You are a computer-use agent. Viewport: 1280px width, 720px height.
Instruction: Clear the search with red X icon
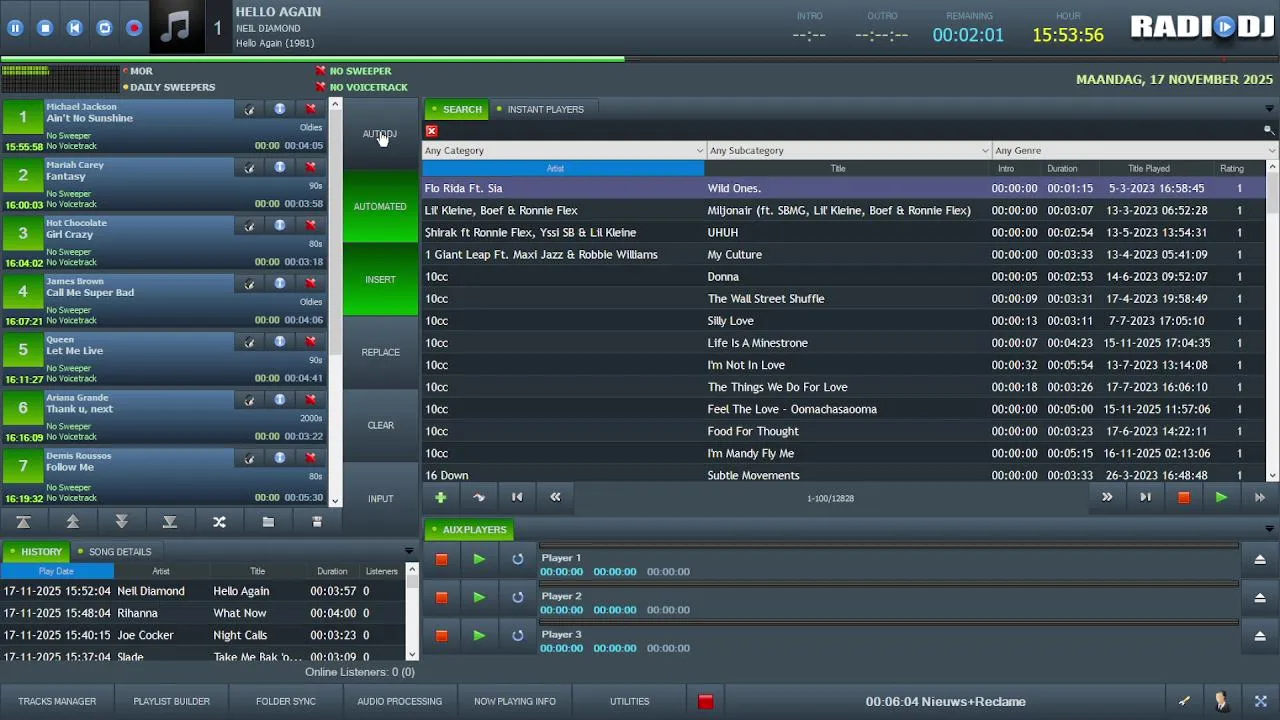tap(431, 131)
